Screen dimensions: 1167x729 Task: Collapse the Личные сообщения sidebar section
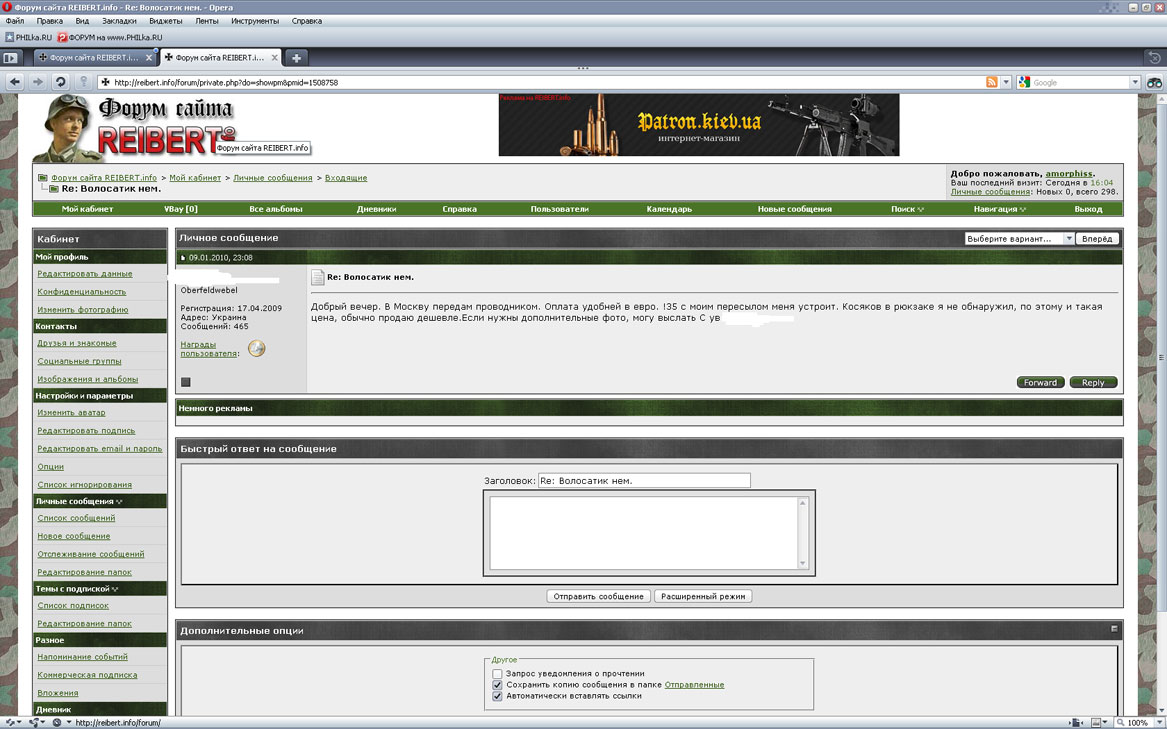(x=119, y=502)
